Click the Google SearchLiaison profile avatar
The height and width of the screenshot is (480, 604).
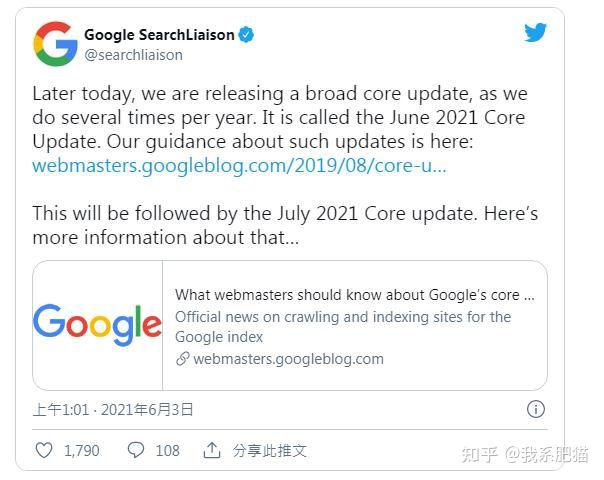55,44
